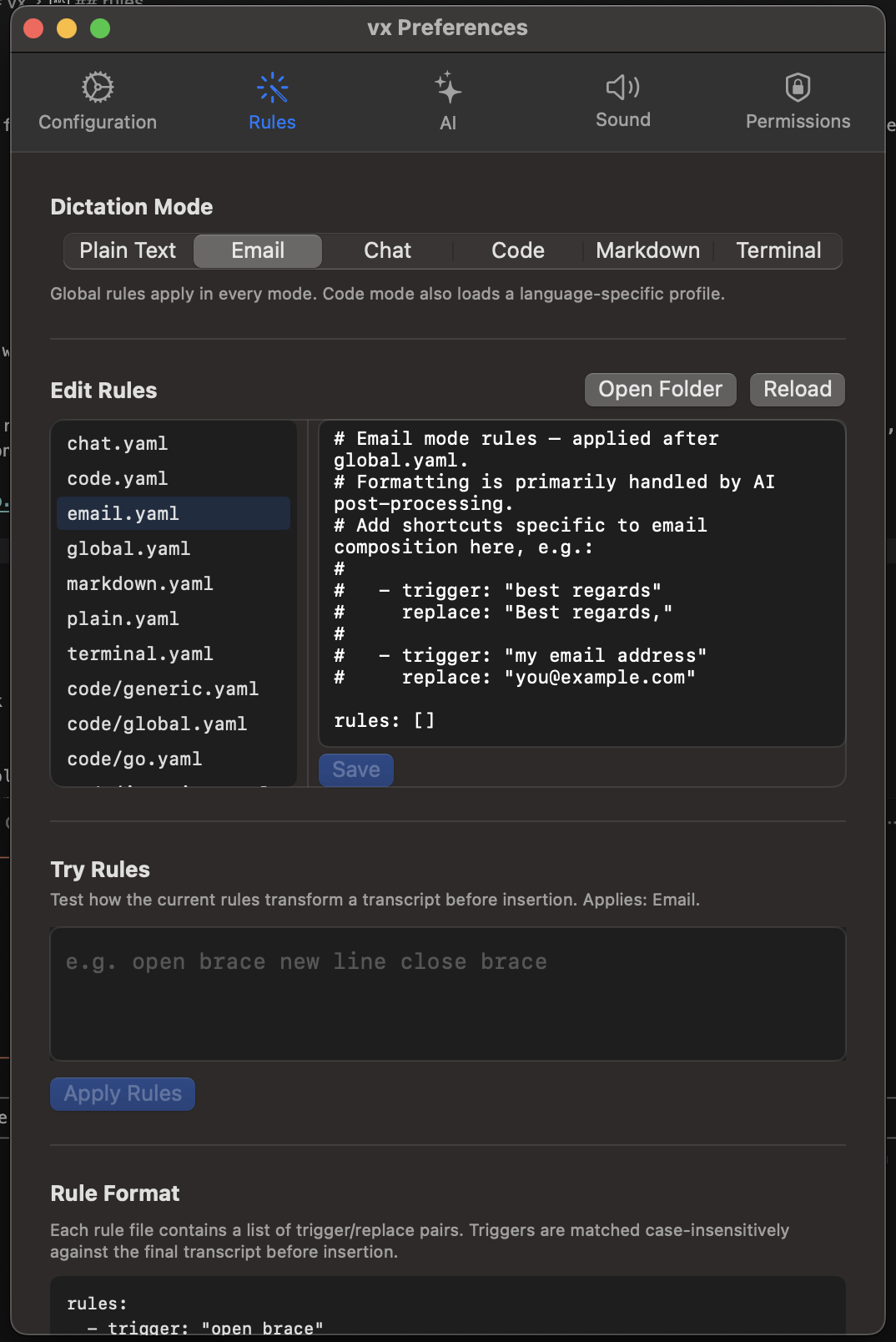Open the Configuration gear icon tab
This screenshot has width=896, height=1342.
pyautogui.click(x=98, y=88)
